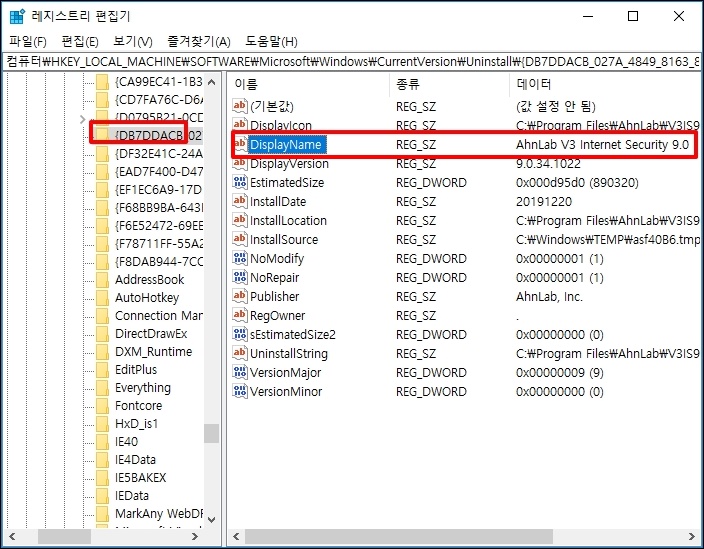The height and width of the screenshot is (549, 704).
Task: Click the VersionMinor DWORD value icon
Action: click(x=240, y=391)
